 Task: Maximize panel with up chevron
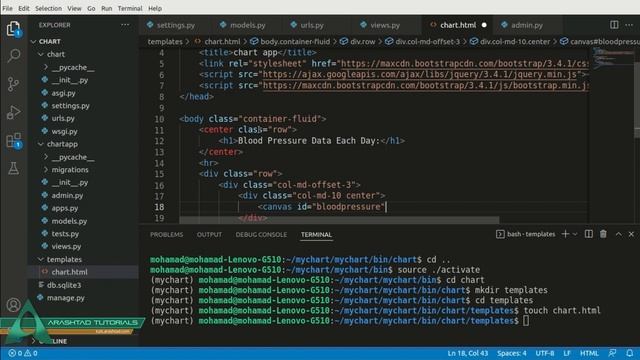[619, 234]
